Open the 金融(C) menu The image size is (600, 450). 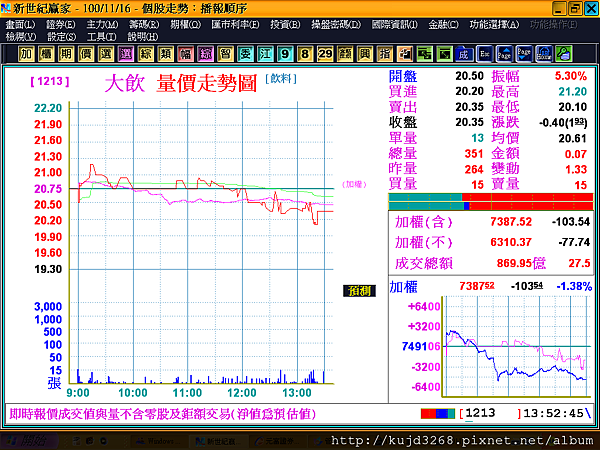pos(443,24)
